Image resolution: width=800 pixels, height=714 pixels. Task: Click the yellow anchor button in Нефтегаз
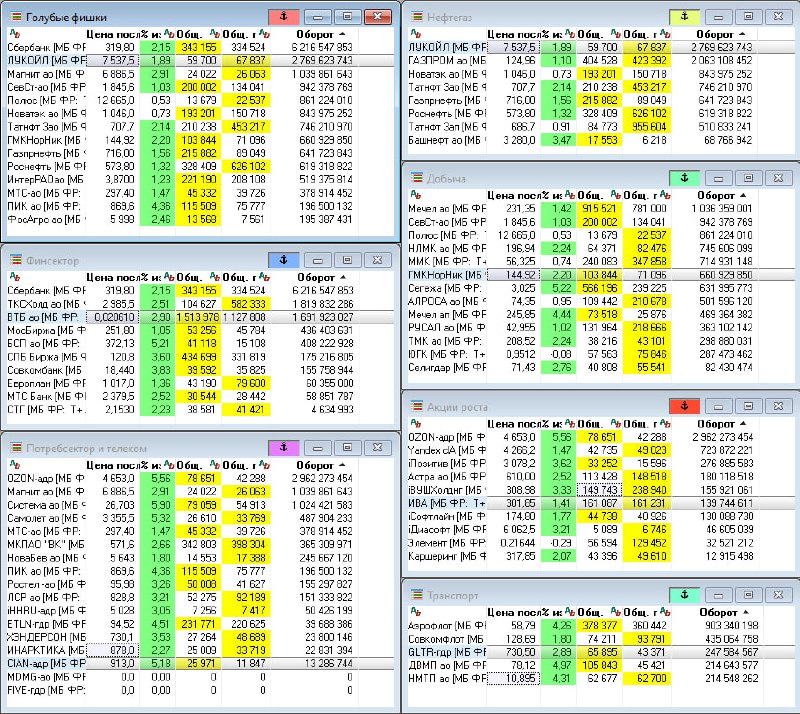coord(685,17)
